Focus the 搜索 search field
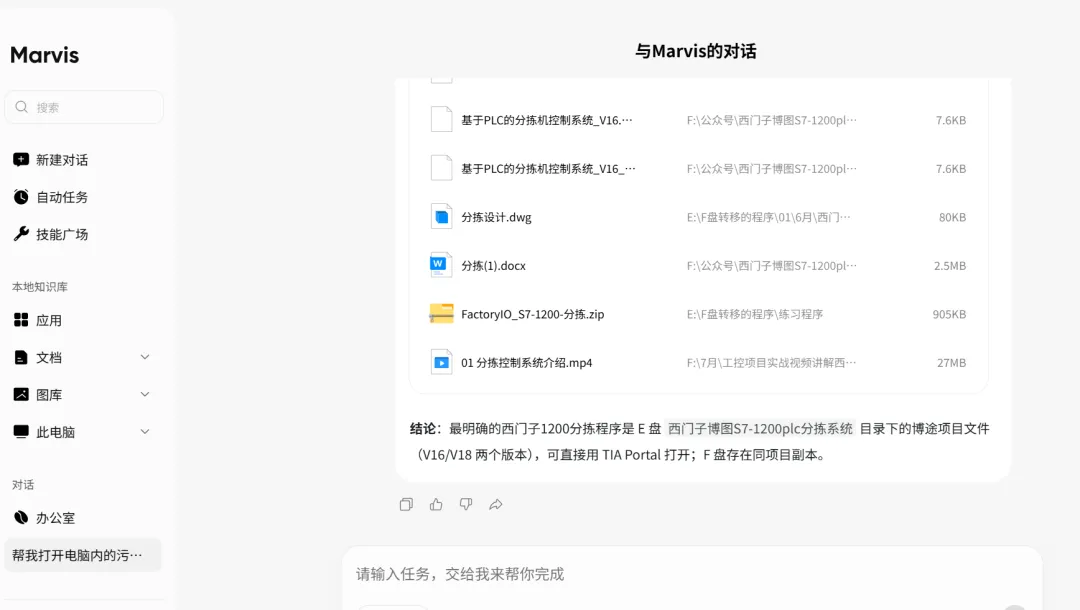The height and width of the screenshot is (610, 1080). coord(84,107)
